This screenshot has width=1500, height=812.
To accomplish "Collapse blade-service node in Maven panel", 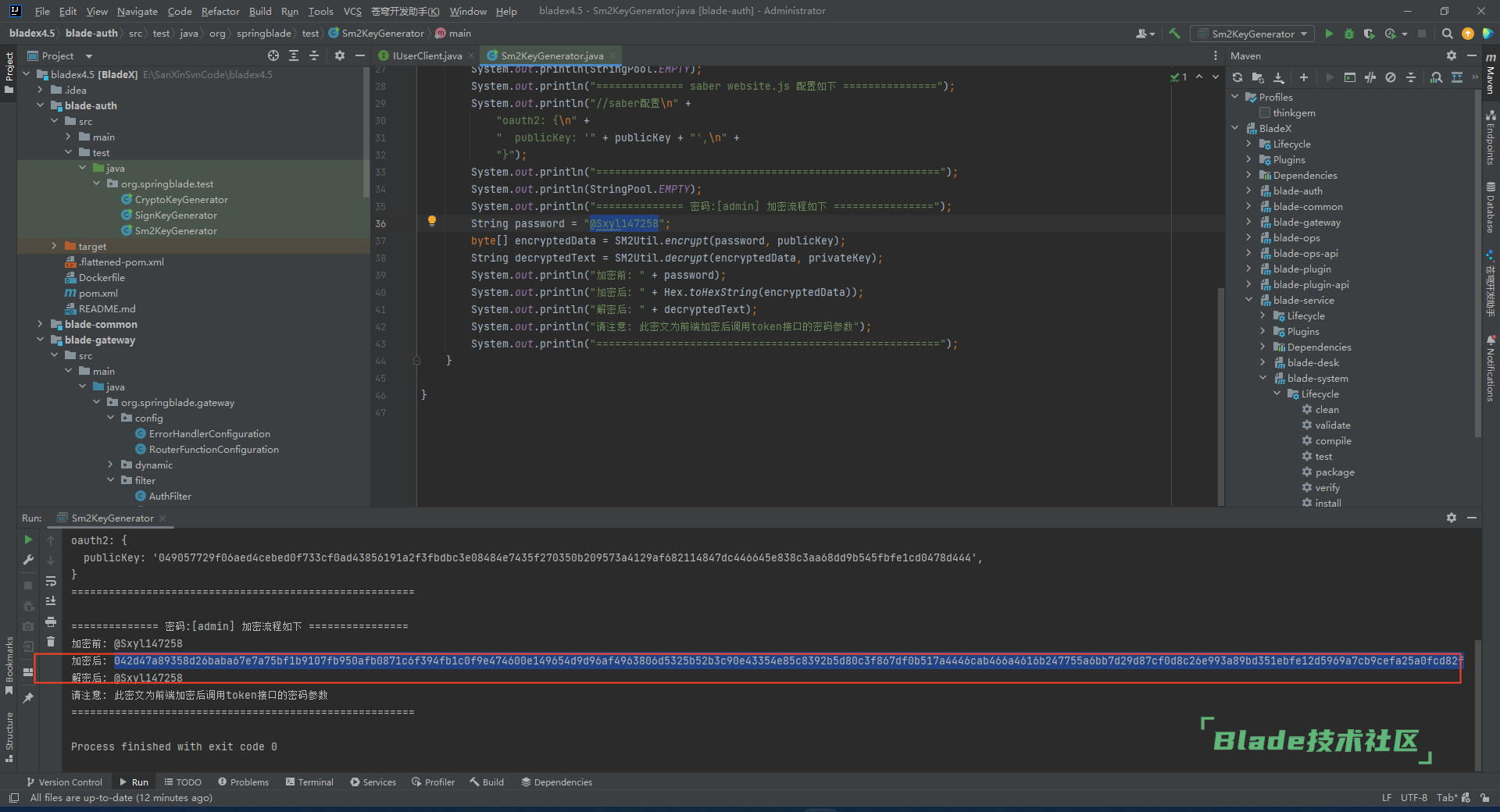I will (x=1248, y=300).
